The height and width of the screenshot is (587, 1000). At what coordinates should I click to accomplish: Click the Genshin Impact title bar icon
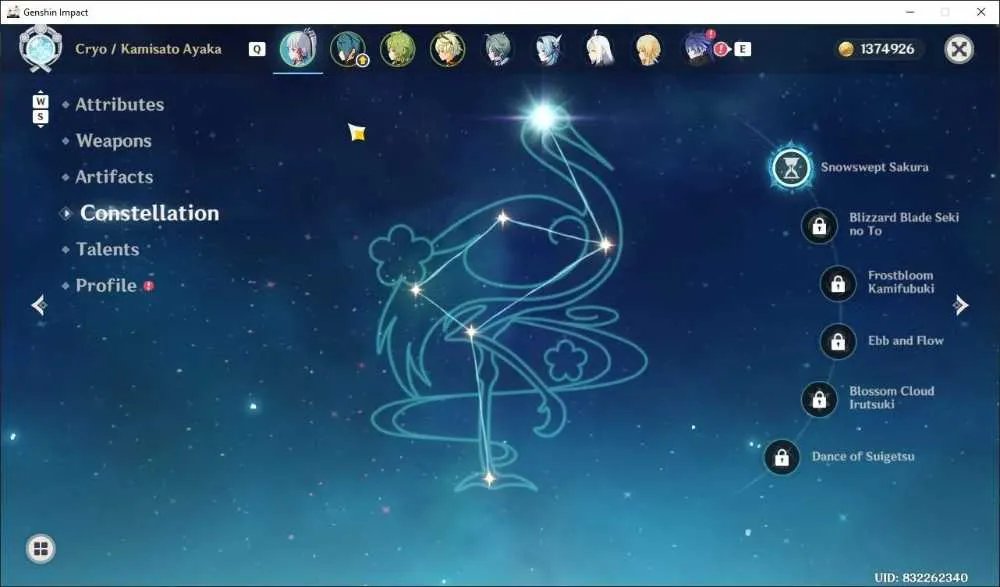click(13, 11)
